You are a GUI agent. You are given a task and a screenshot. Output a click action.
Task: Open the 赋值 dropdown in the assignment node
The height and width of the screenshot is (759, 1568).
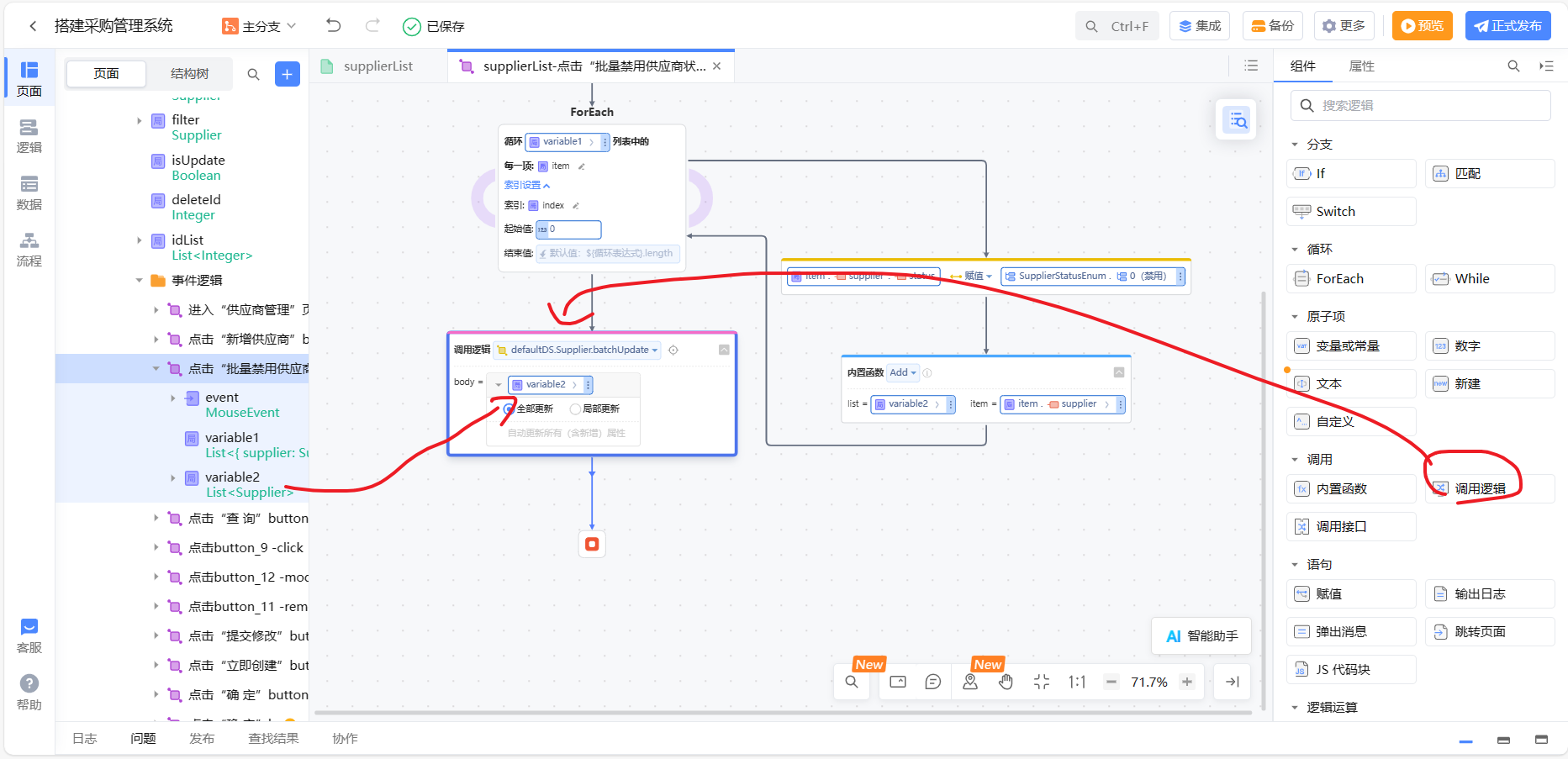click(978, 276)
